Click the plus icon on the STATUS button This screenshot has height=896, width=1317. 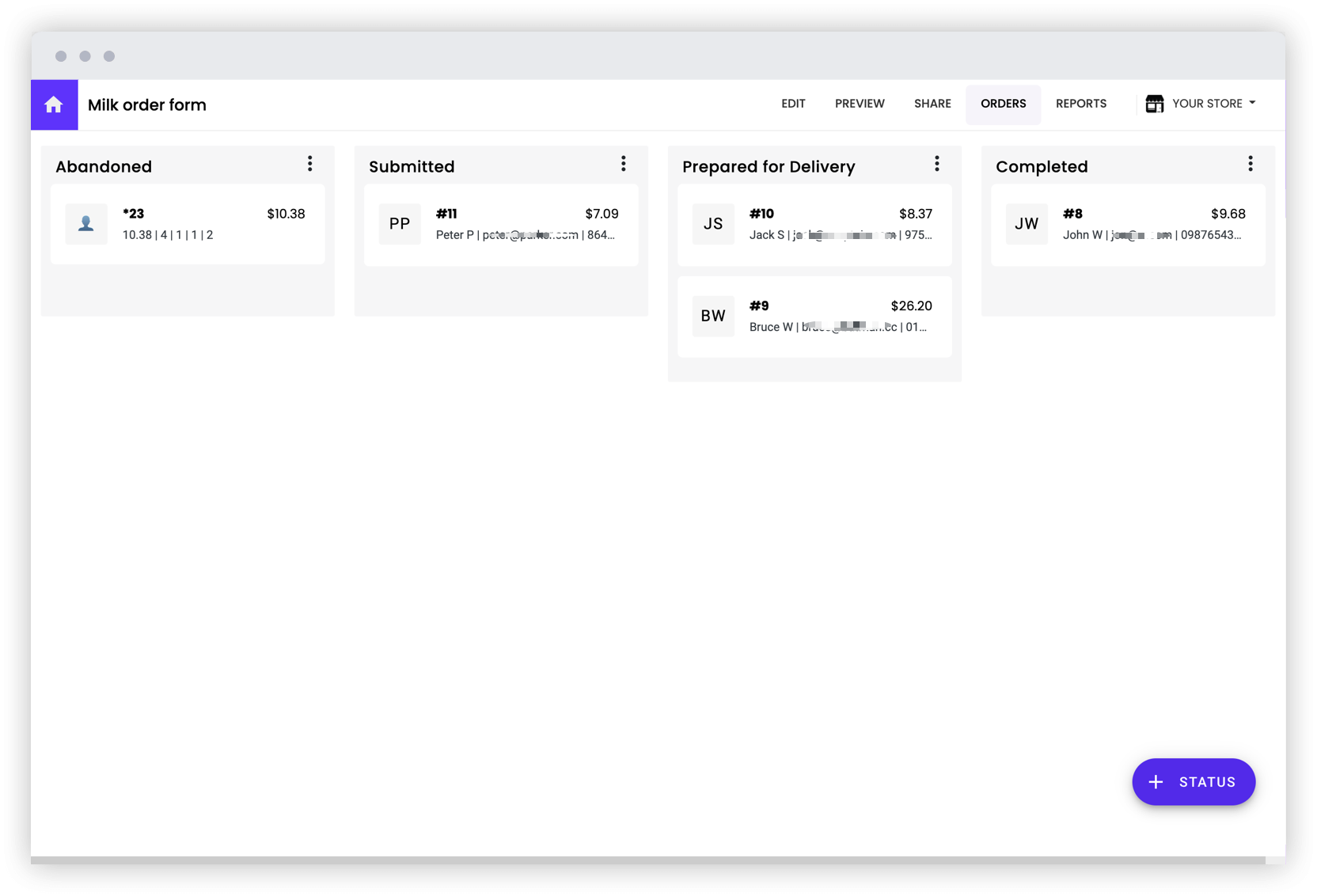(1156, 782)
